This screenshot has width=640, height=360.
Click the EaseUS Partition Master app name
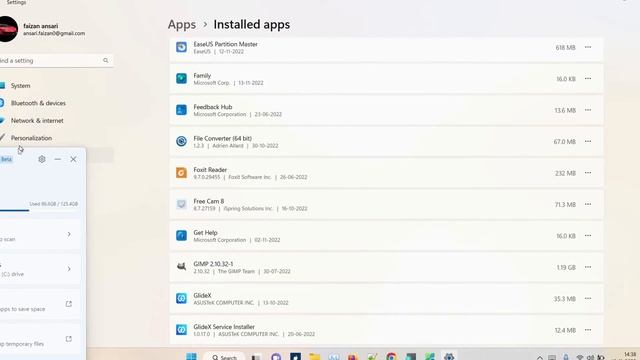coord(225,44)
